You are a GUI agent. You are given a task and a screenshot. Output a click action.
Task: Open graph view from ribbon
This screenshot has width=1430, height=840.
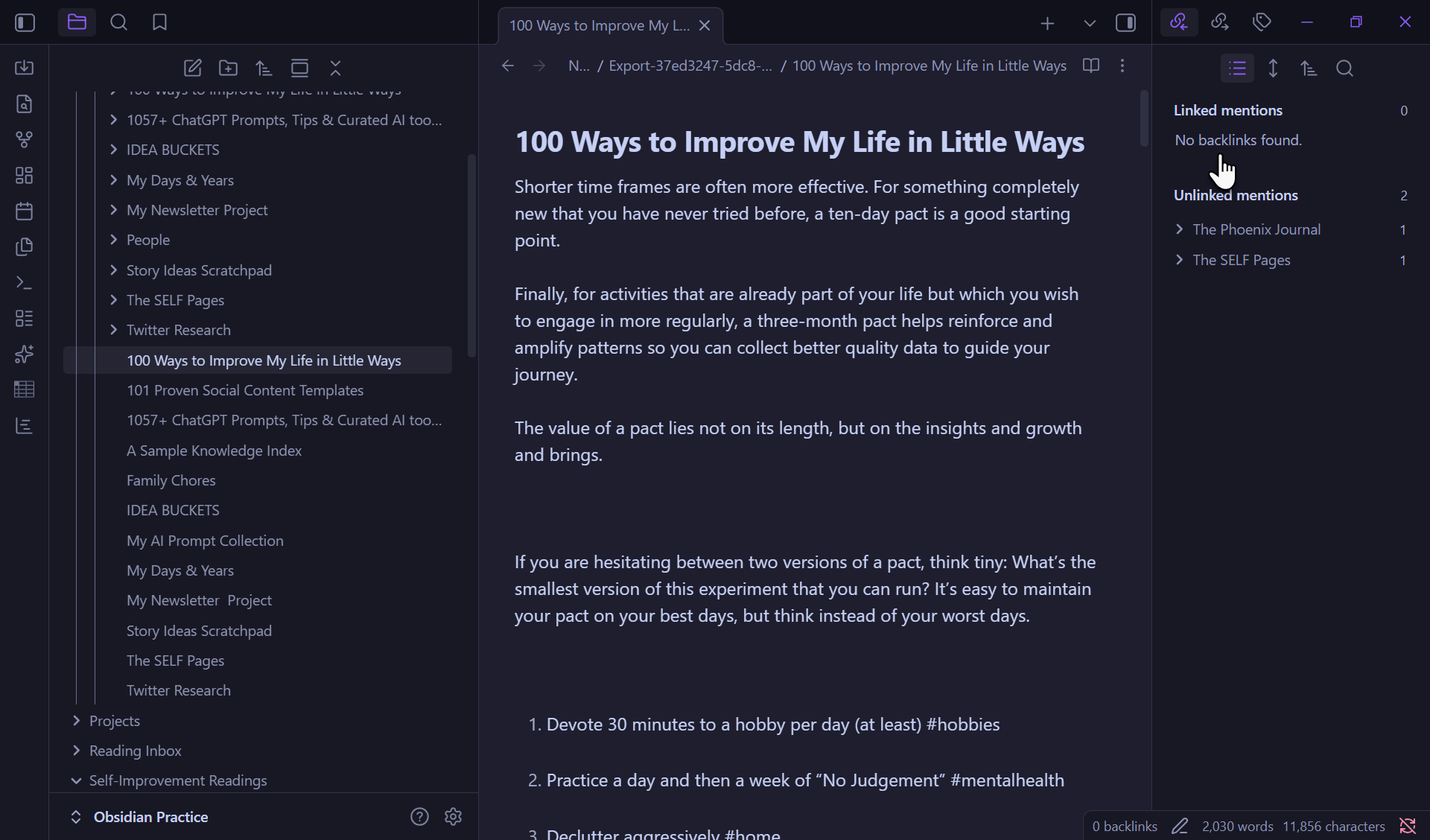24,139
